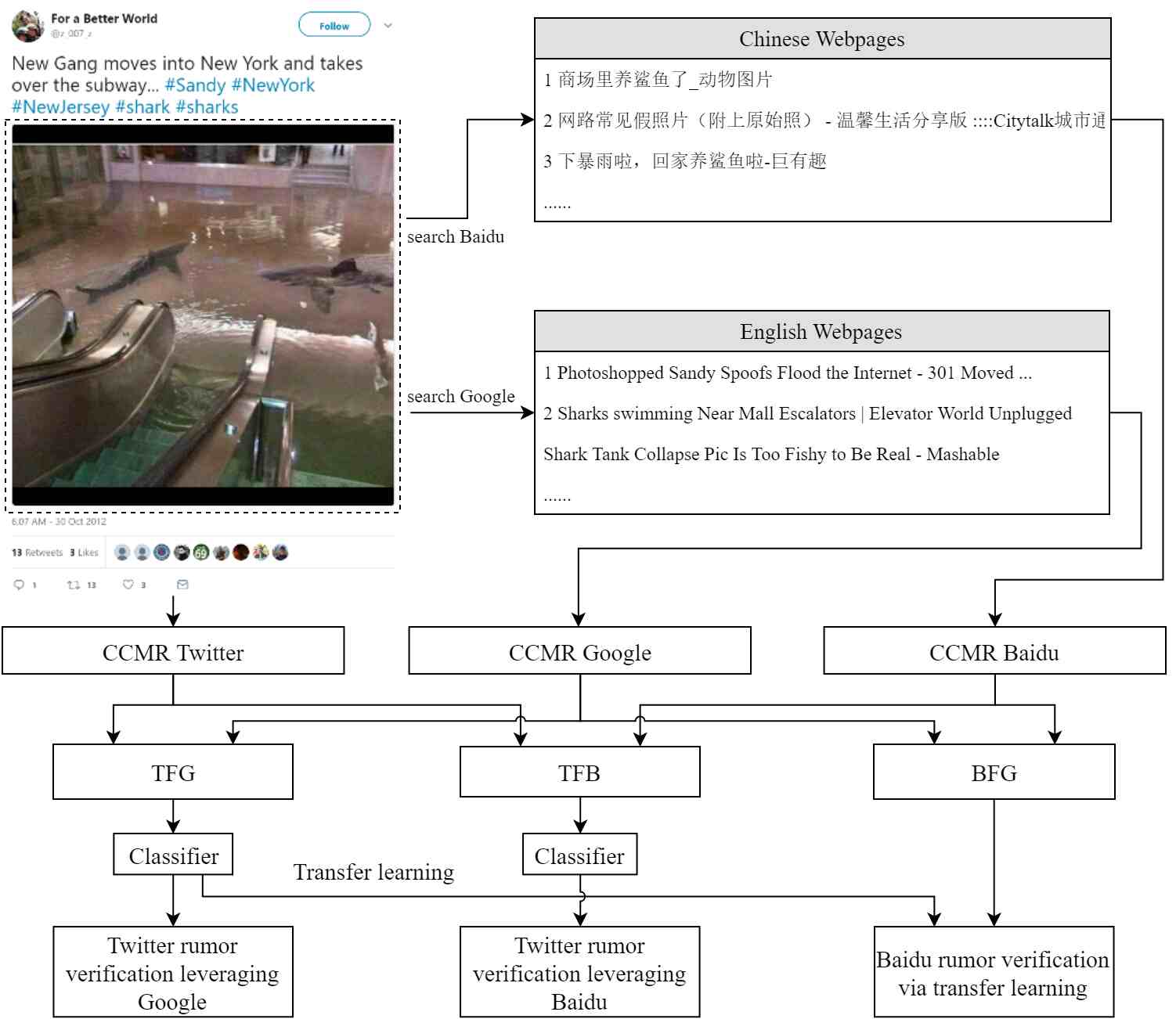Click the heart like icon
This screenshot has height=1019, width=1176.
tap(128, 584)
